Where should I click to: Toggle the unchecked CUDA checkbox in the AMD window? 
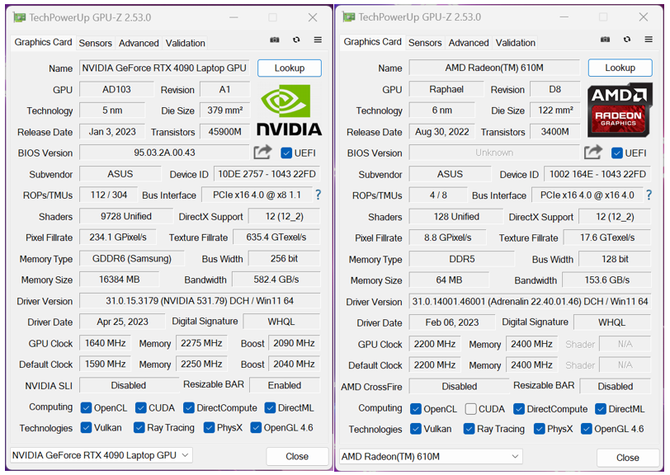(470, 409)
